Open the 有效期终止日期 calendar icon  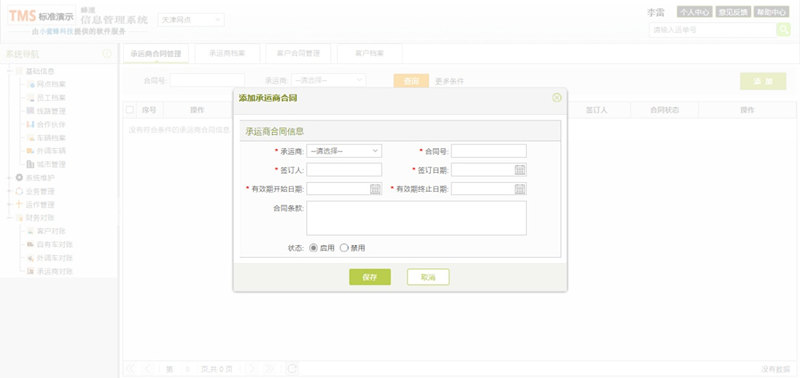[520, 189]
